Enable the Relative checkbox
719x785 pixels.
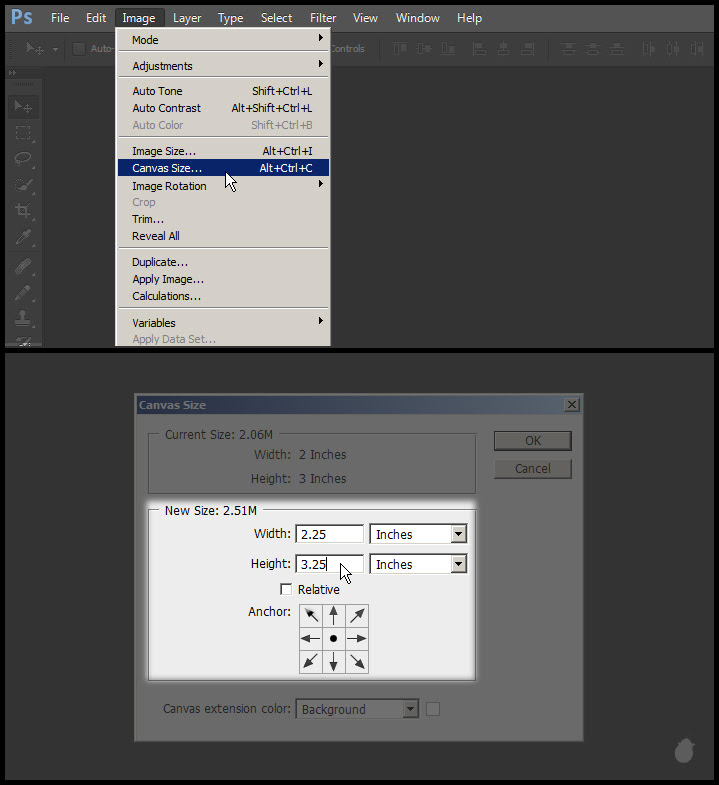point(286,589)
